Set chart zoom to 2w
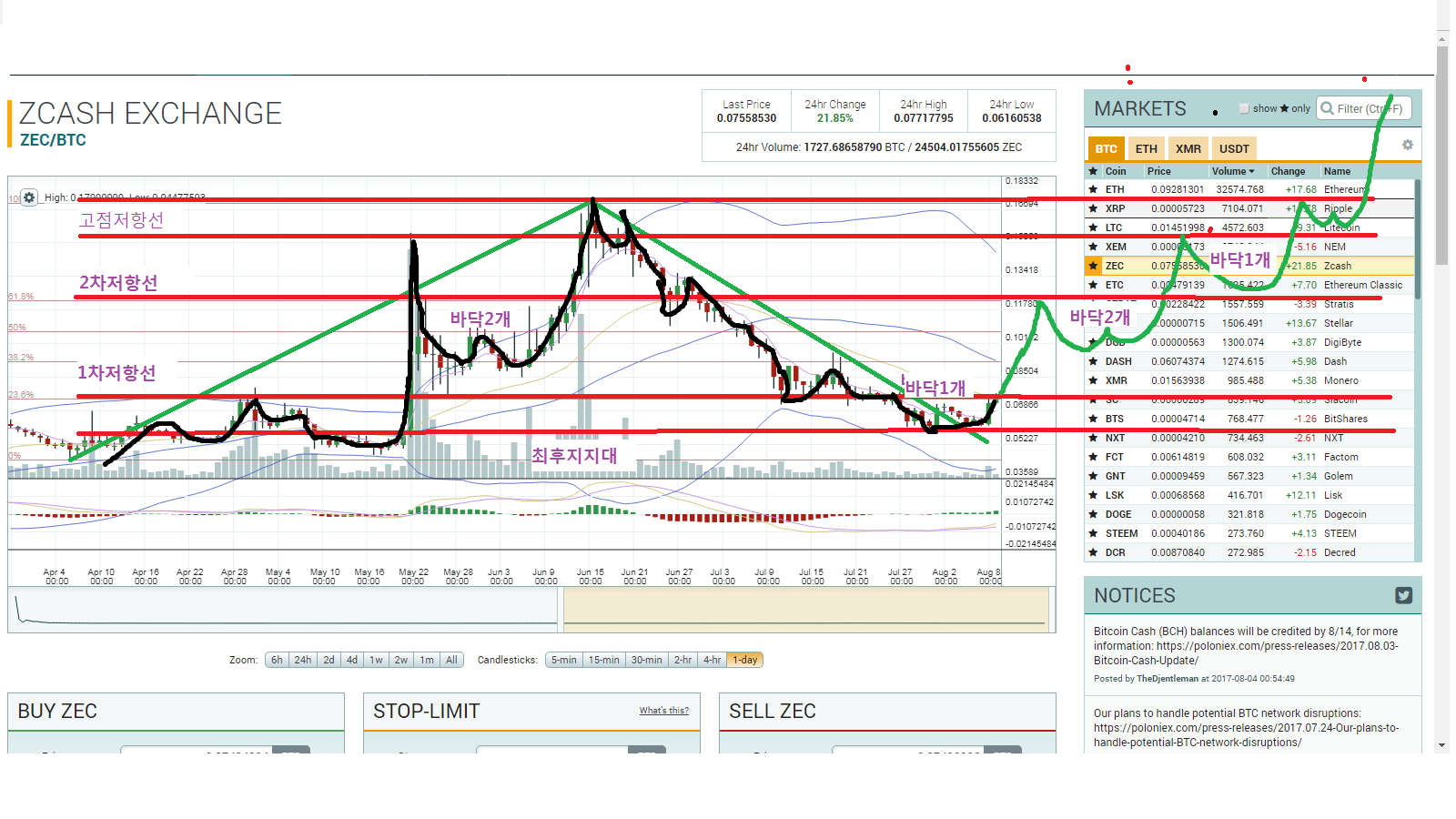Image resolution: width=1456 pixels, height=819 pixels. tap(401, 660)
